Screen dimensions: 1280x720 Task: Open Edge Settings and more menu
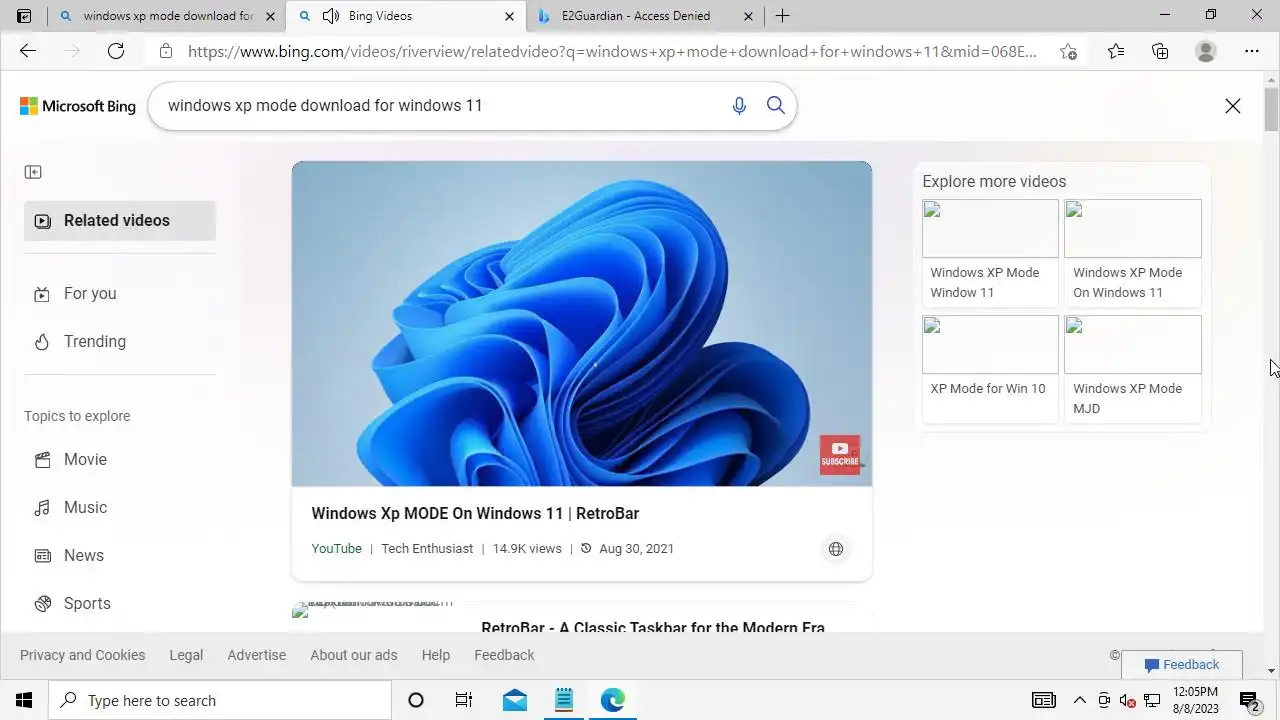point(1252,51)
